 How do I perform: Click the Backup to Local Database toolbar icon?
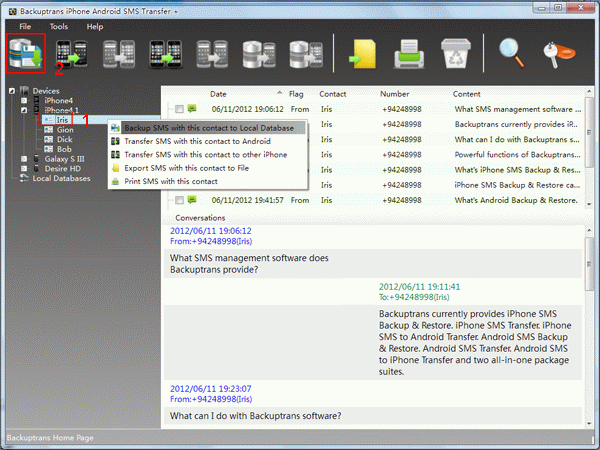pyautogui.click(x=26, y=53)
